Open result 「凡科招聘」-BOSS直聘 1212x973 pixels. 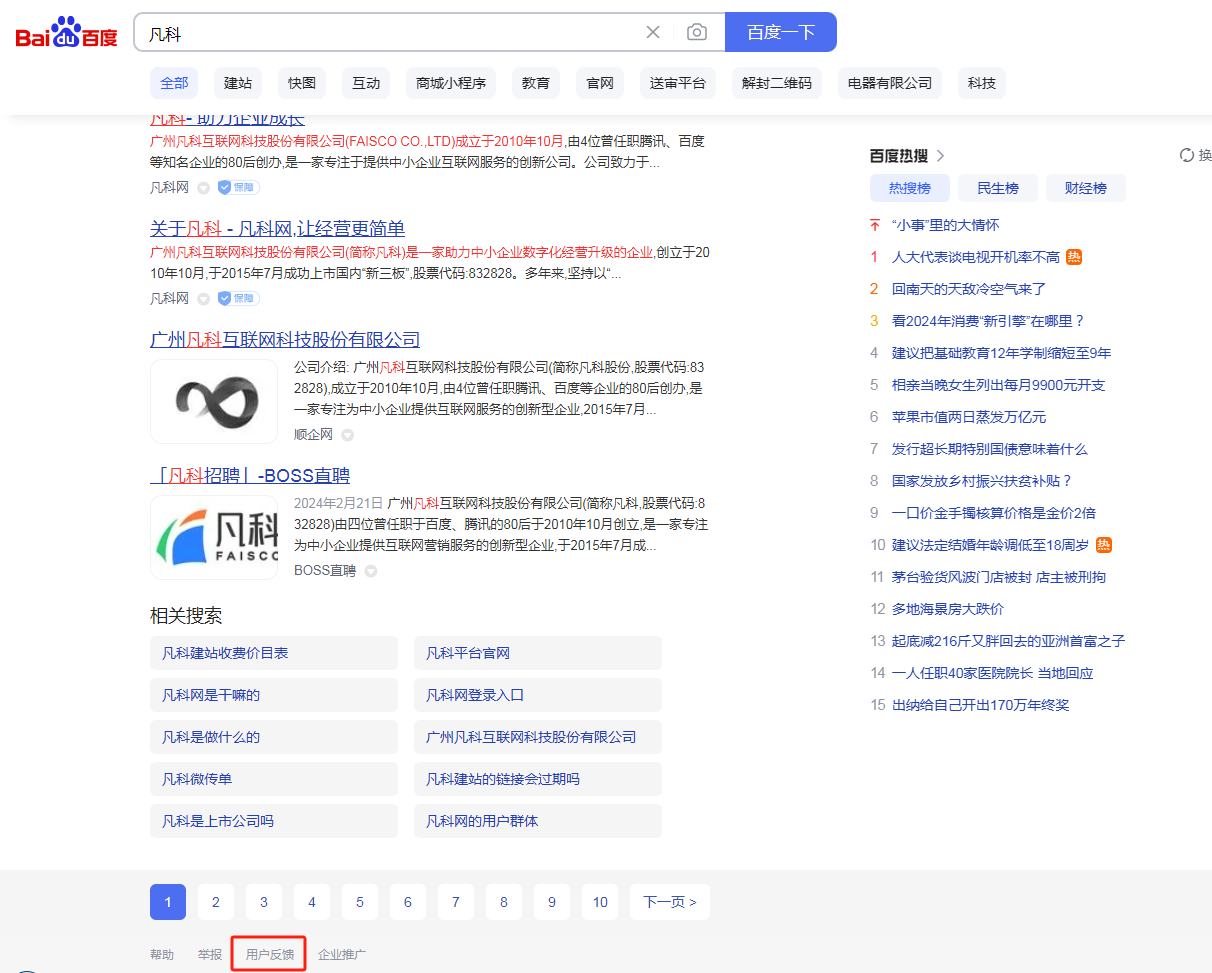(x=250, y=475)
